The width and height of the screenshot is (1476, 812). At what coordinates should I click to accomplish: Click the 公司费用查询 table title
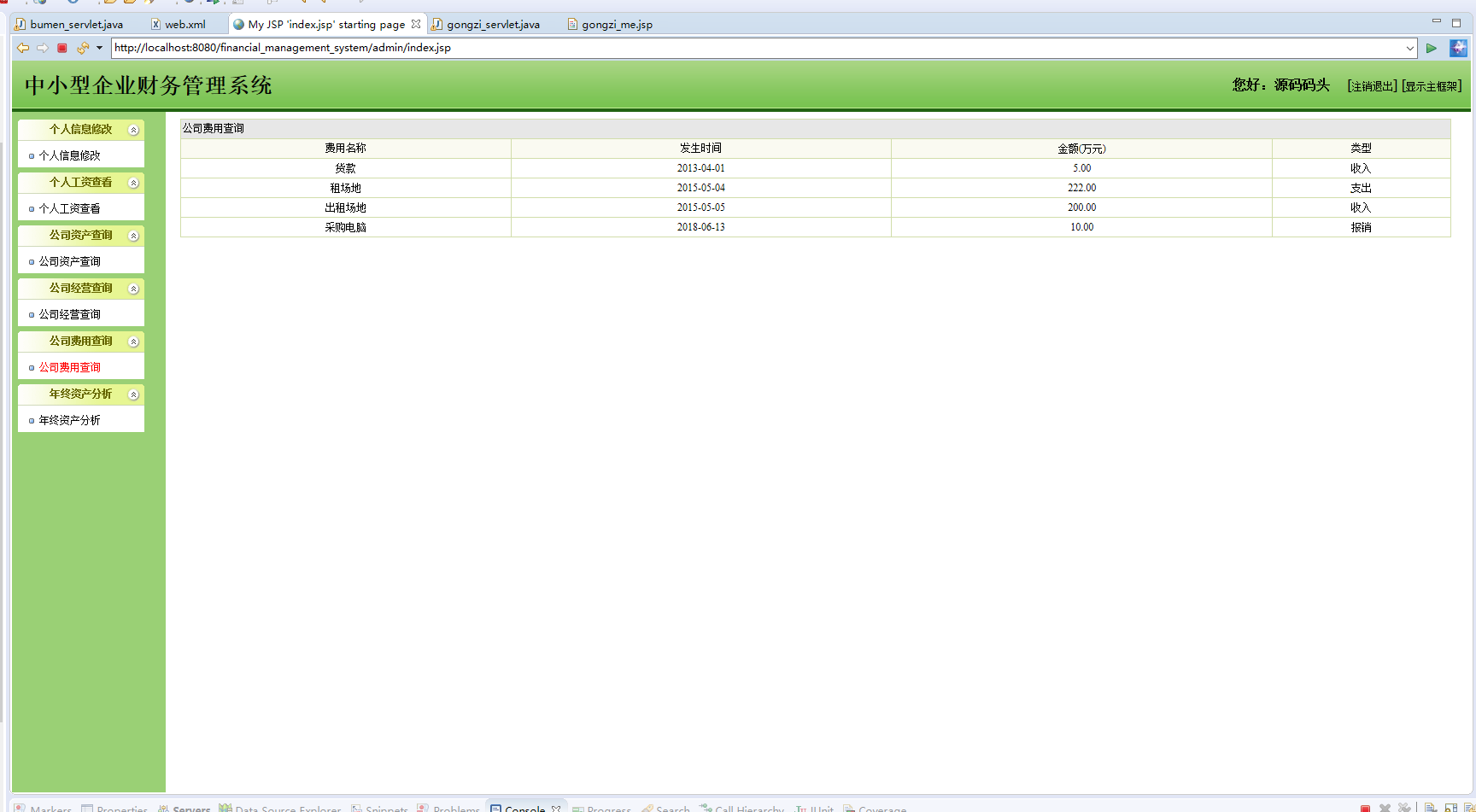click(213, 129)
